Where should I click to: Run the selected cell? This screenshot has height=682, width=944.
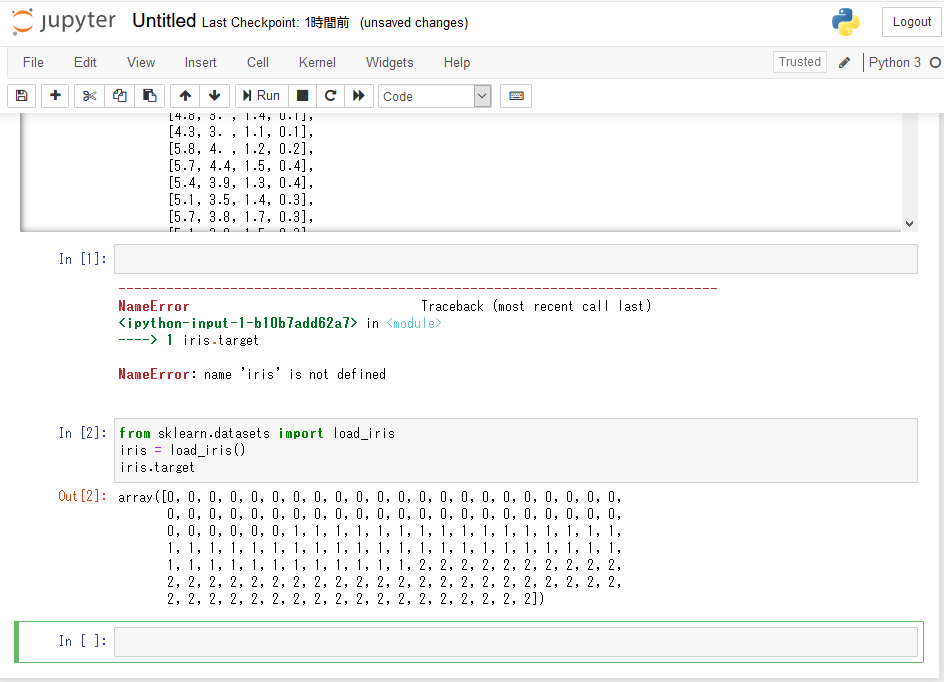pos(261,96)
